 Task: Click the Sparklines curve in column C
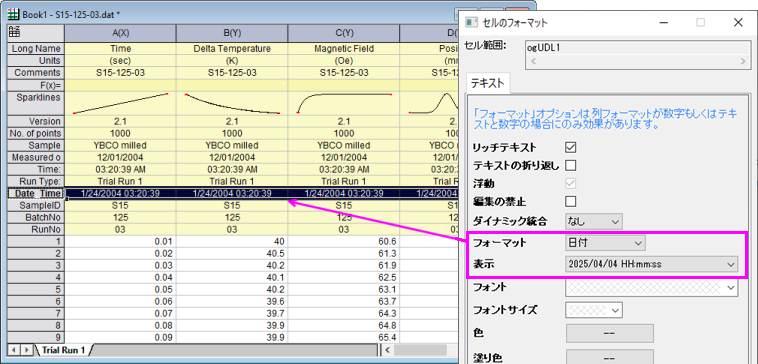[343, 103]
